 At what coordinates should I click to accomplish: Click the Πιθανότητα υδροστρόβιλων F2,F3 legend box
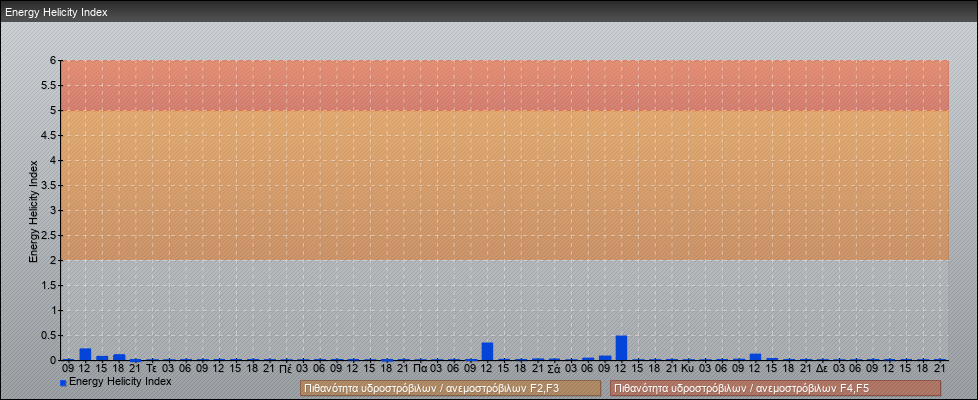450,388
